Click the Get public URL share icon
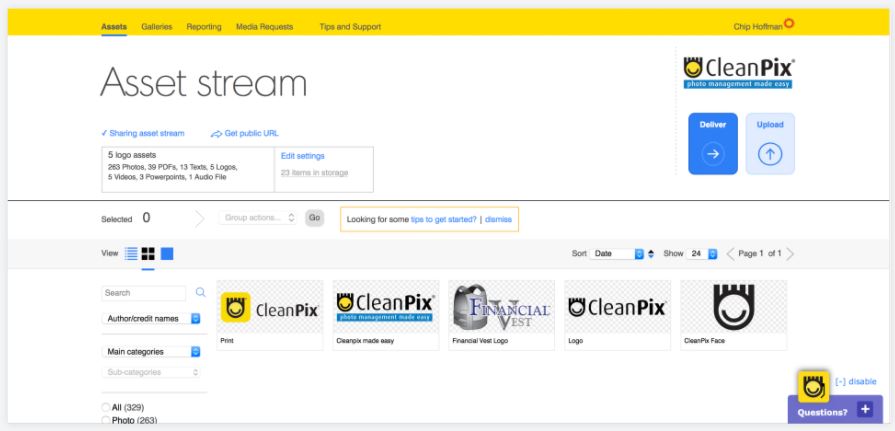 click(x=216, y=134)
